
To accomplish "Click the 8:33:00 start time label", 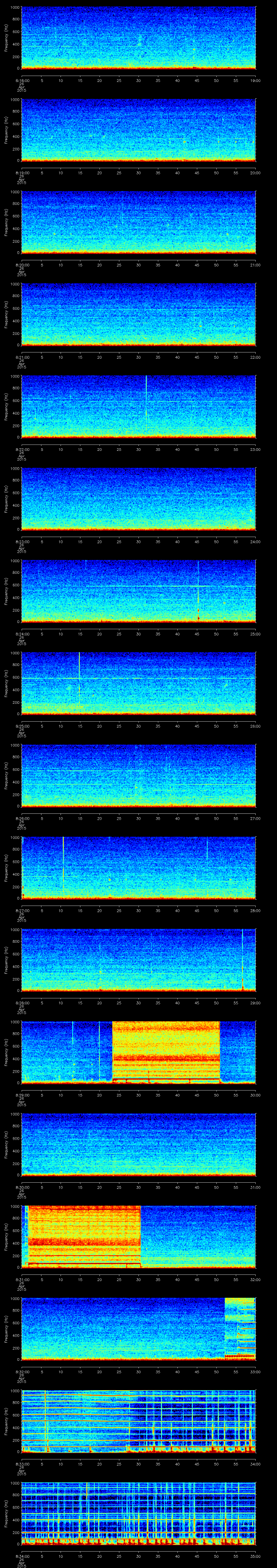I will click(x=22, y=1464).
